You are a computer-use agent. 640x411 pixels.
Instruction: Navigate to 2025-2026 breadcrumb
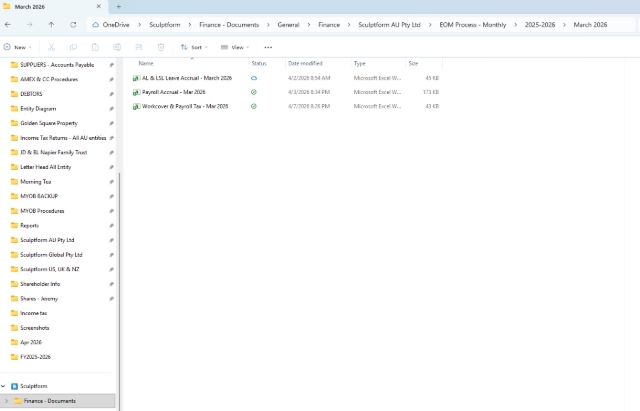[540, 25]
